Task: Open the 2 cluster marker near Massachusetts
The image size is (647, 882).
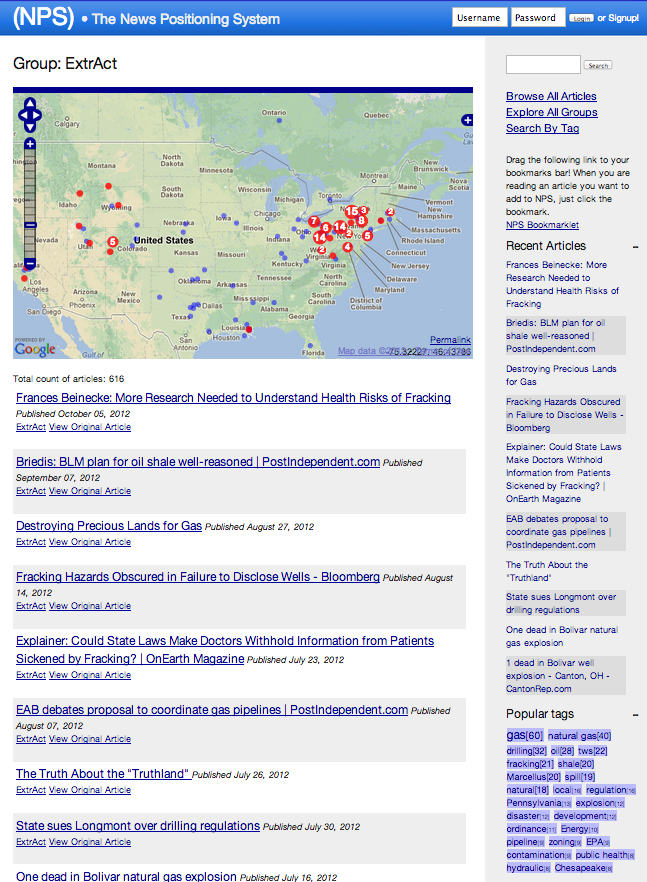Action: [x=390, y=212]
